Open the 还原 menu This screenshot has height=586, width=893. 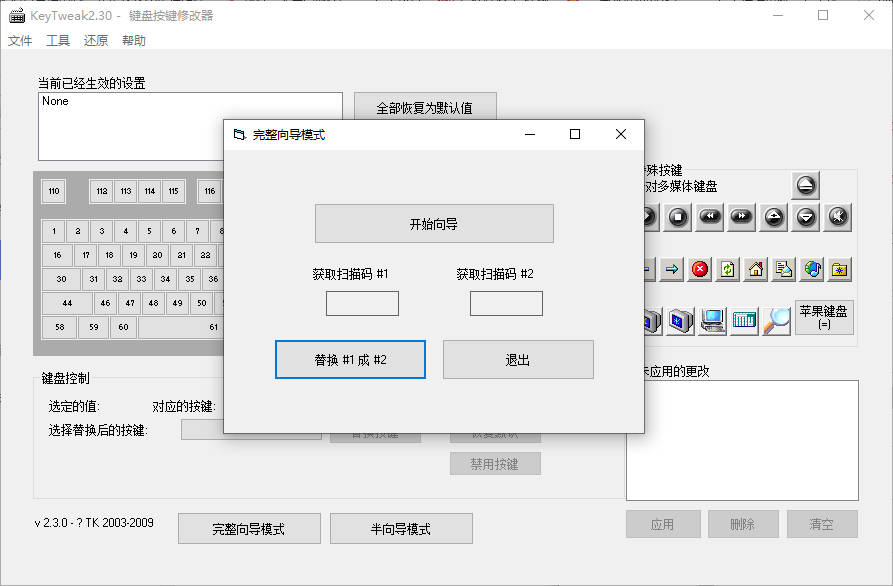96,40
